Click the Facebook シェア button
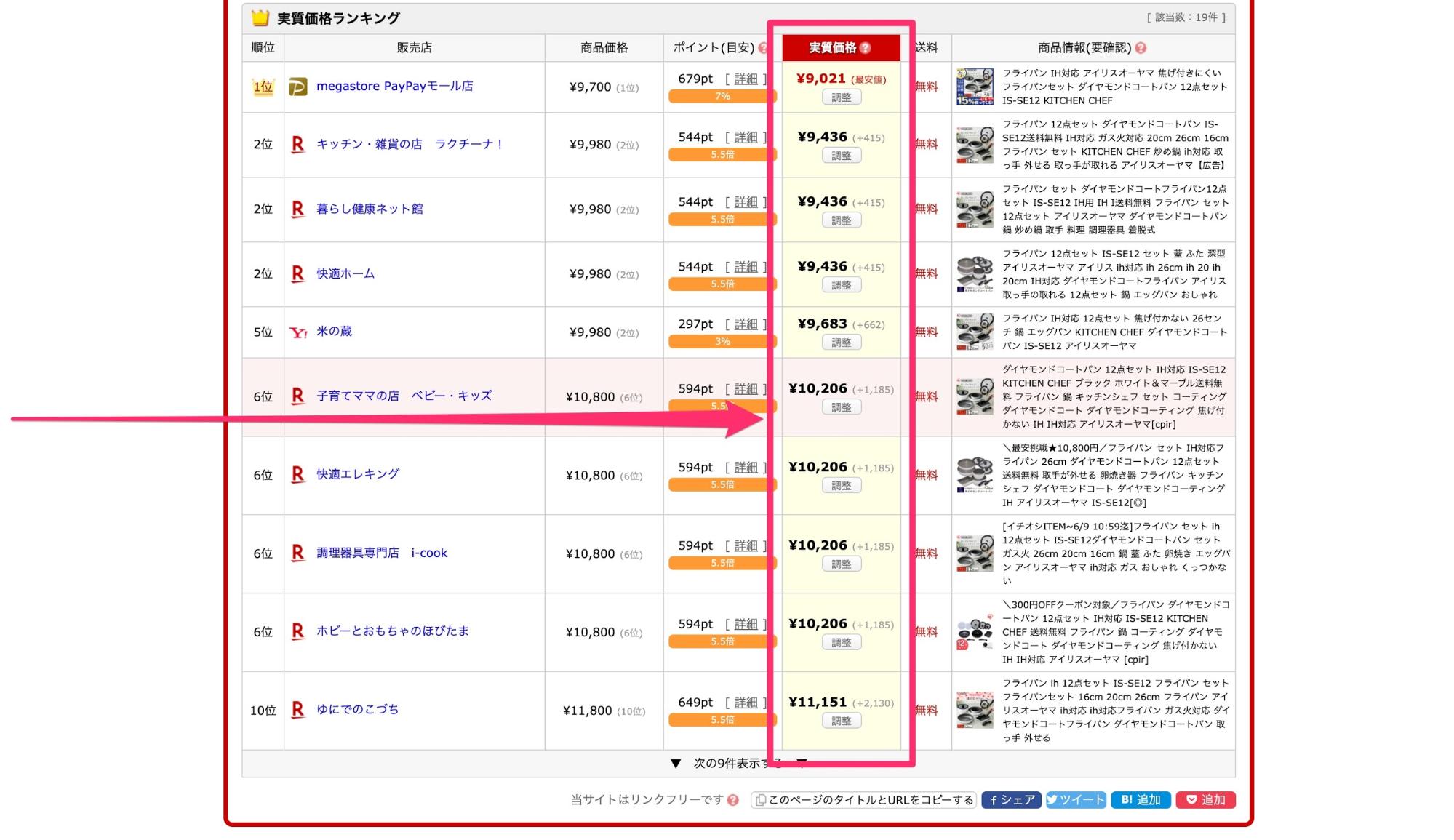This screenshot has height=840, width=1454. pos(1011,800)
